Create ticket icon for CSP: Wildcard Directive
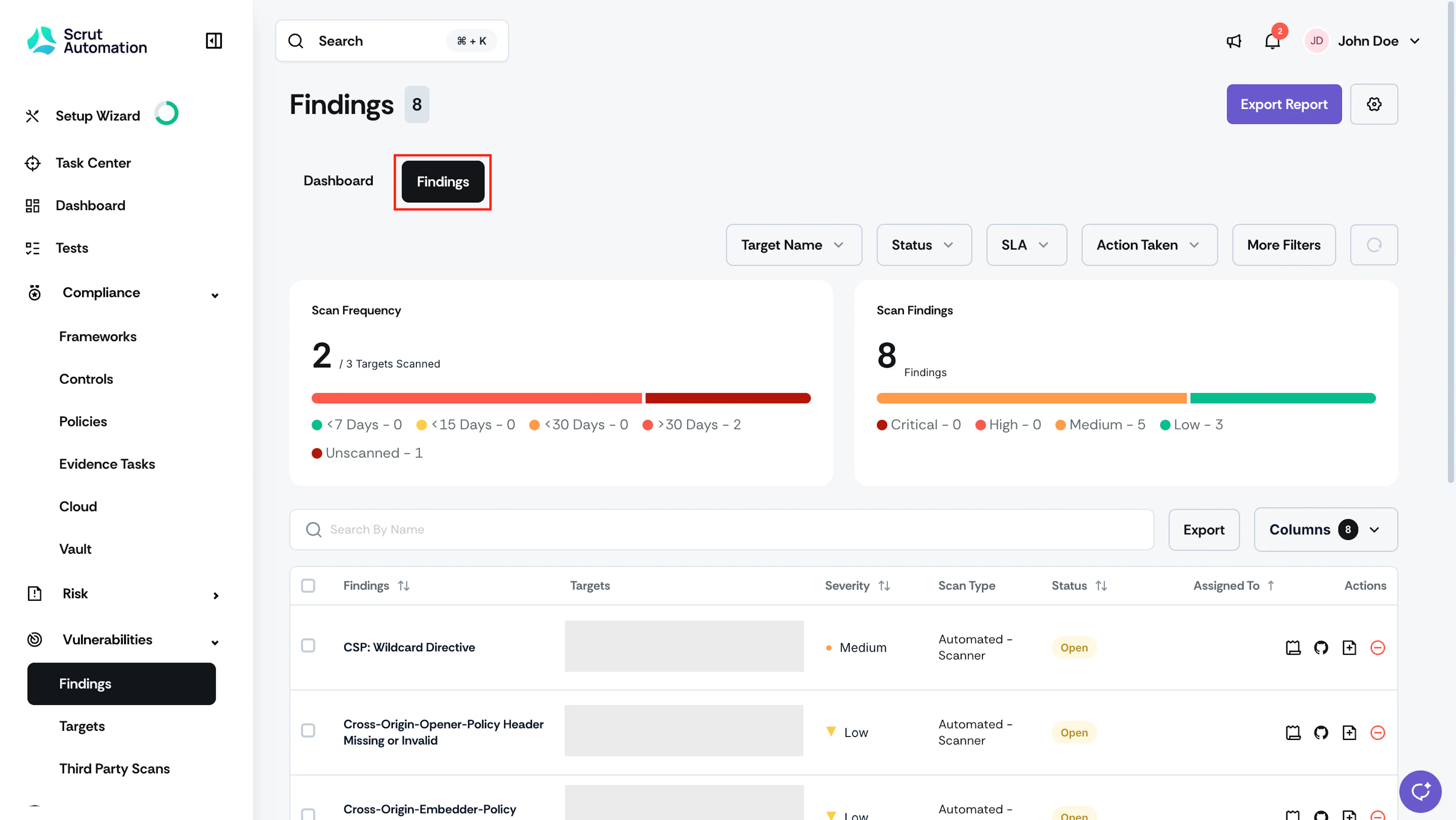This screenshot has height=820, width=1456. point(1349,647)
